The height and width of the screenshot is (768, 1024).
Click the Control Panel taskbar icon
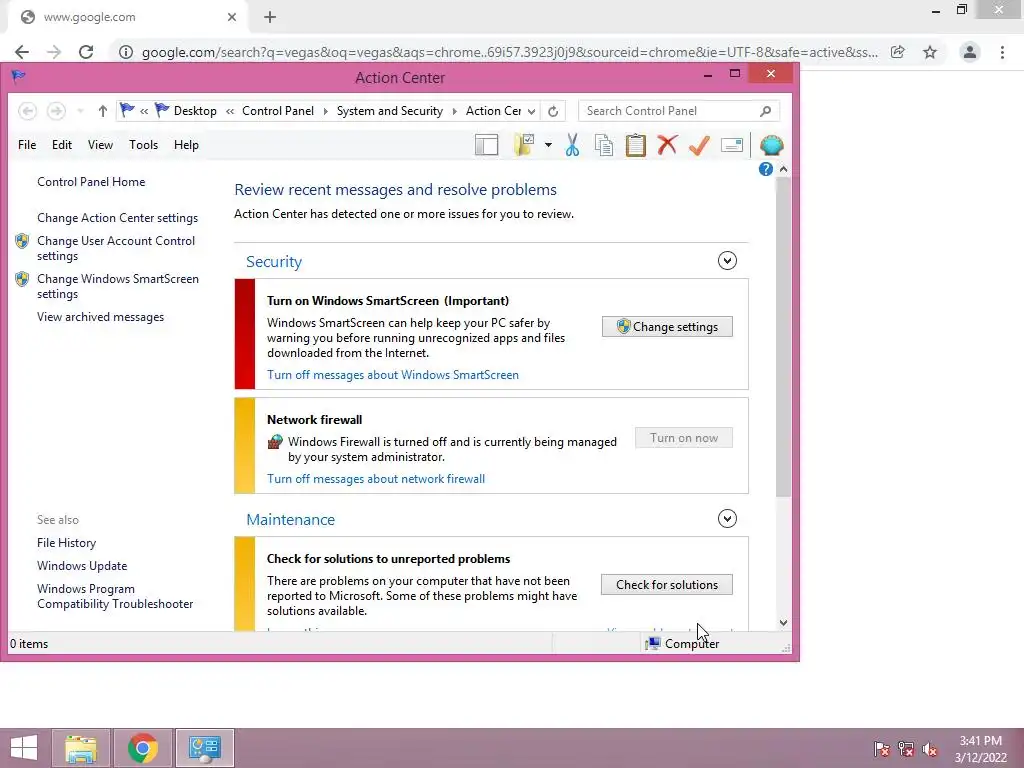tap(205, 748)
